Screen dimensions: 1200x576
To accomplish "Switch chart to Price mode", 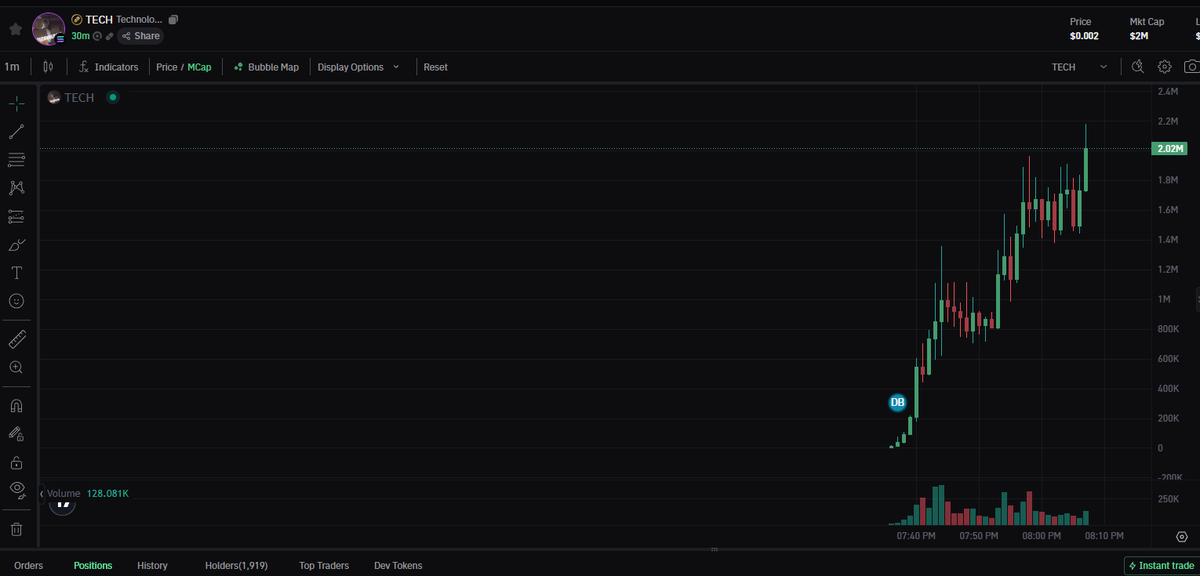I will tap(166, 67).
